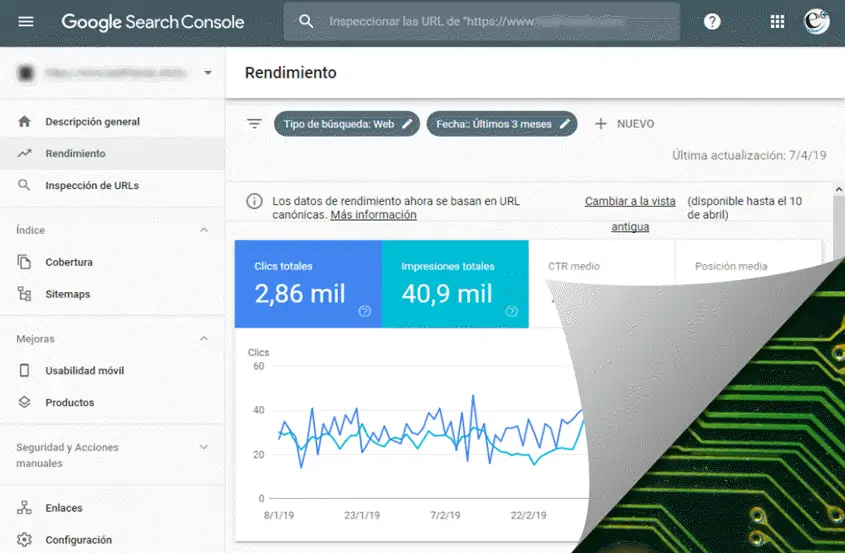845x553 pixels.
Task: Open the Google apps grid
Action: (777, 22)
